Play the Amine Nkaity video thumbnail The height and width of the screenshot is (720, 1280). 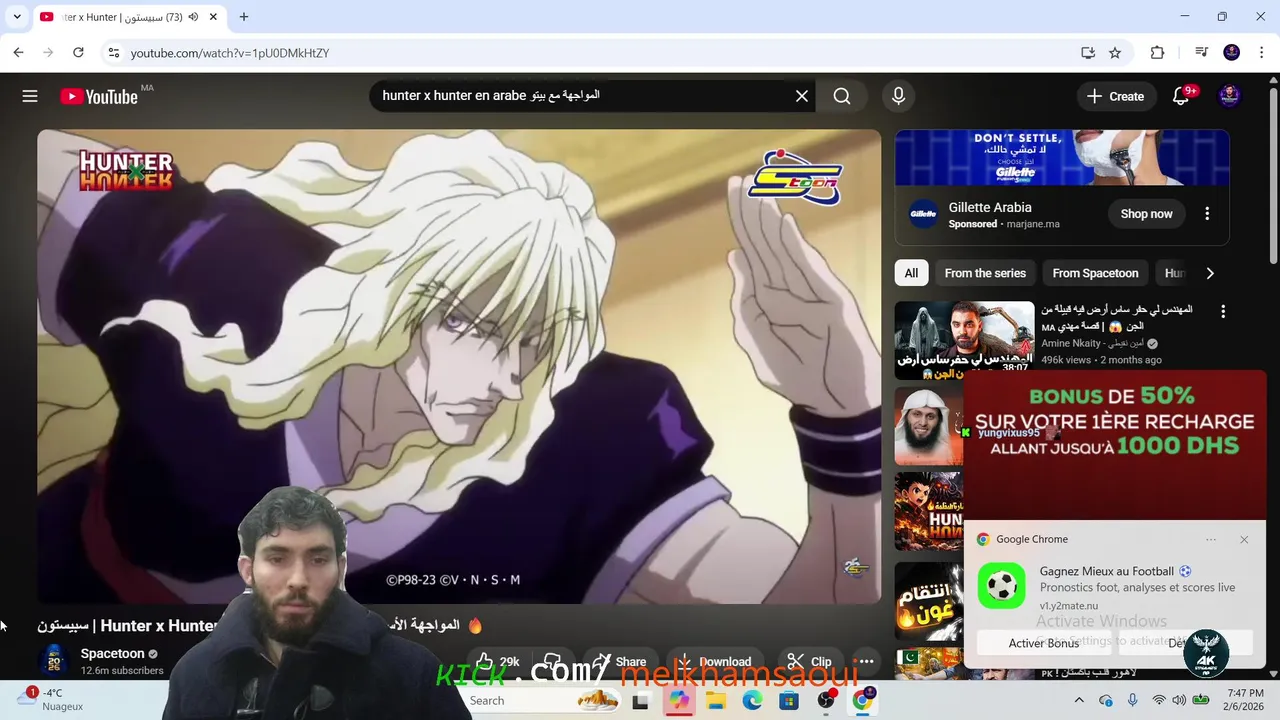(964, 340)
